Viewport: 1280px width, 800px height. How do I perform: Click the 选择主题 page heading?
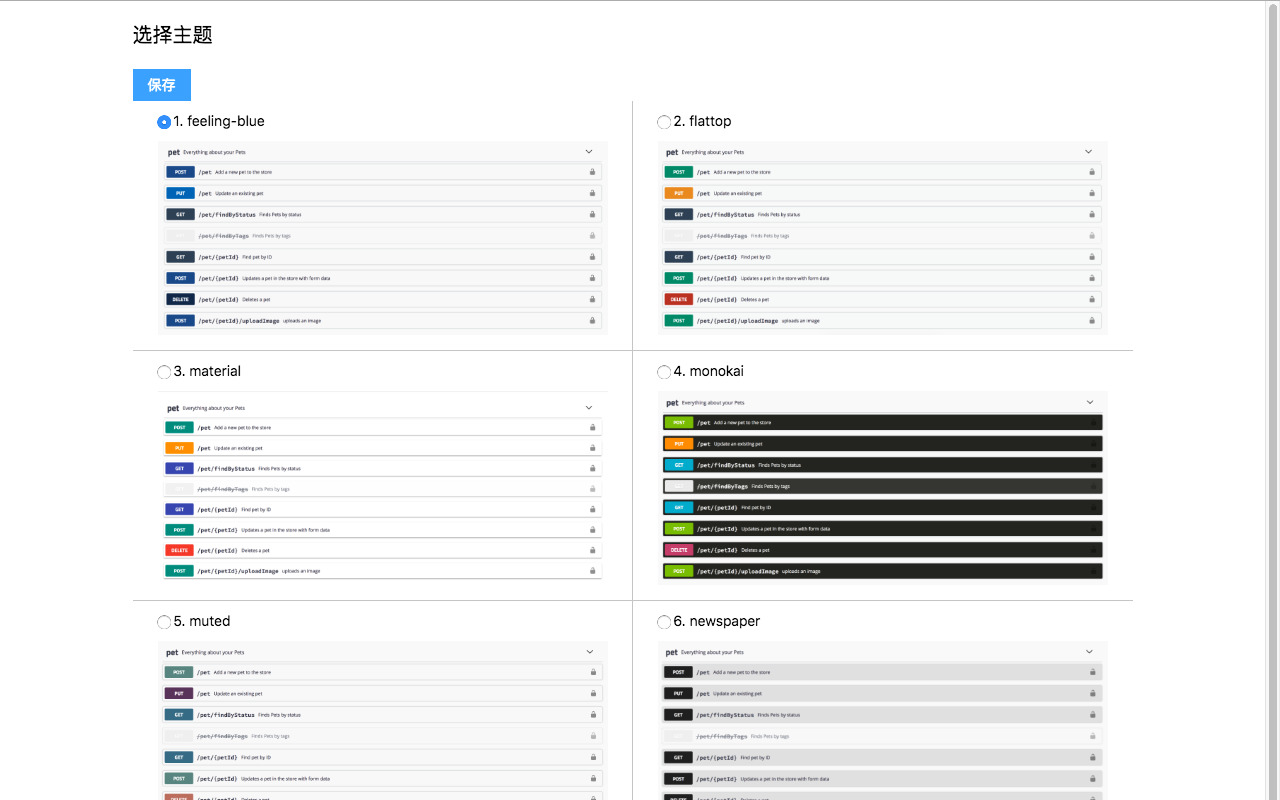tap(173, 35)
